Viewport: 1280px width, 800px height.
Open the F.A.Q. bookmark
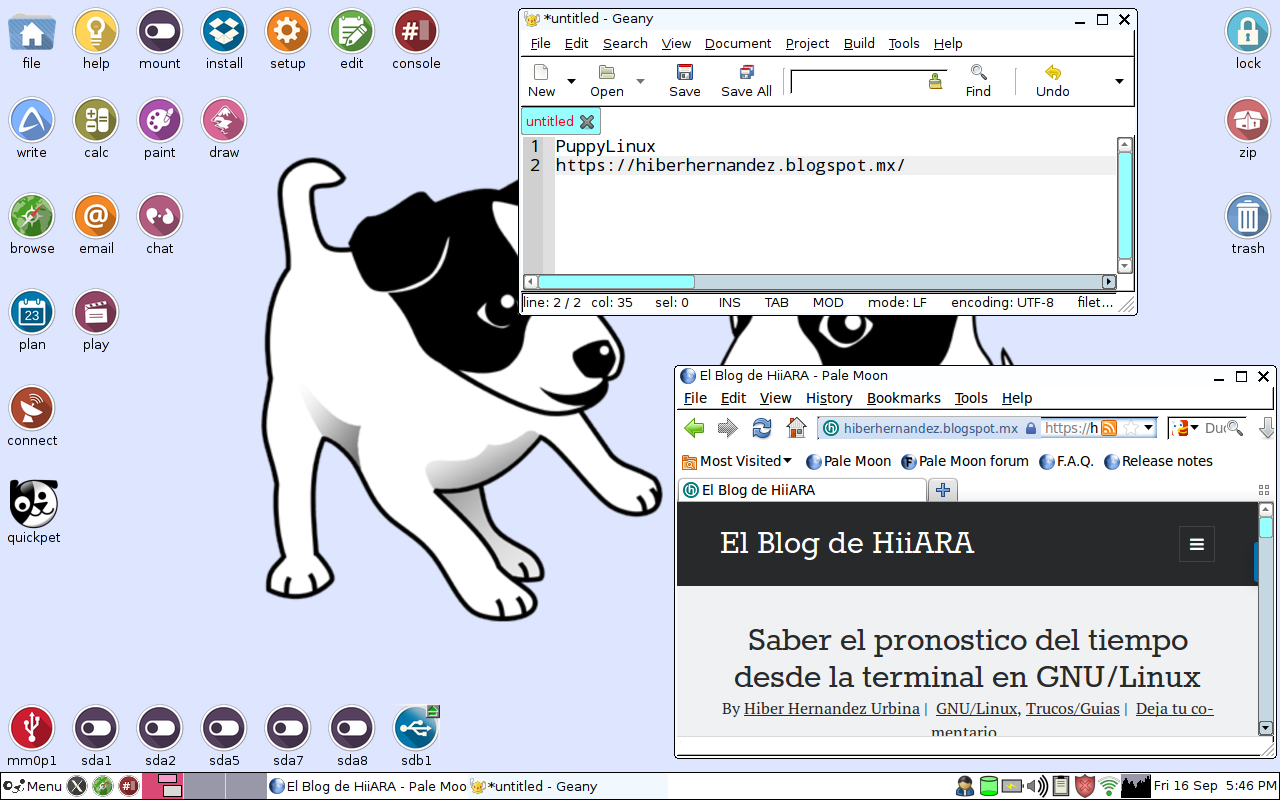[x=1066, y=461]
